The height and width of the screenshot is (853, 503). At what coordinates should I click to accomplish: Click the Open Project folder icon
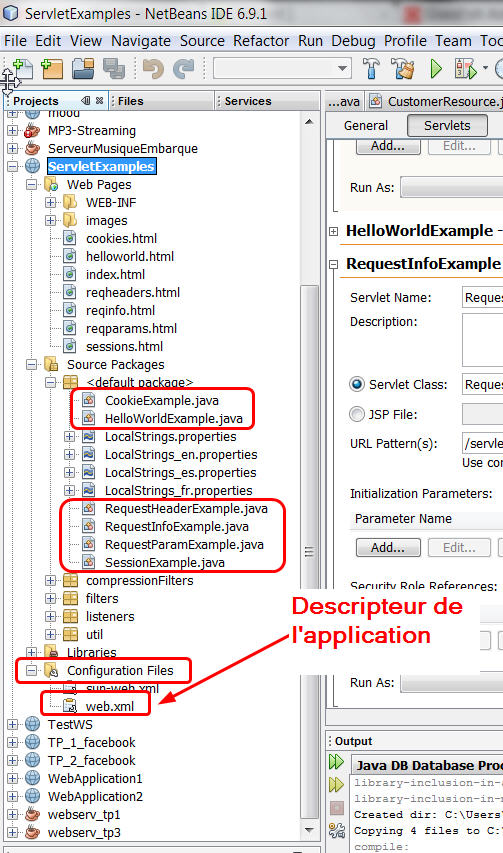click(x=83, y=69)
